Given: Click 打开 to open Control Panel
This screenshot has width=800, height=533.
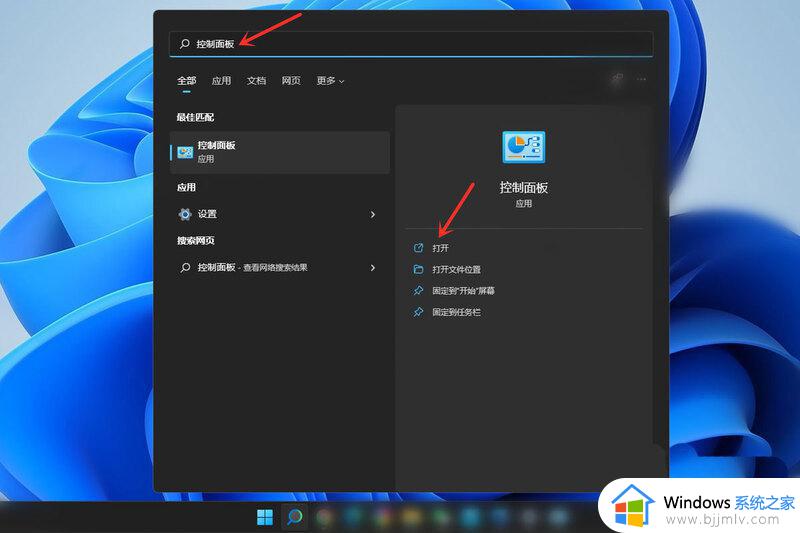Looking at the screenshot, I should (441, 248).
